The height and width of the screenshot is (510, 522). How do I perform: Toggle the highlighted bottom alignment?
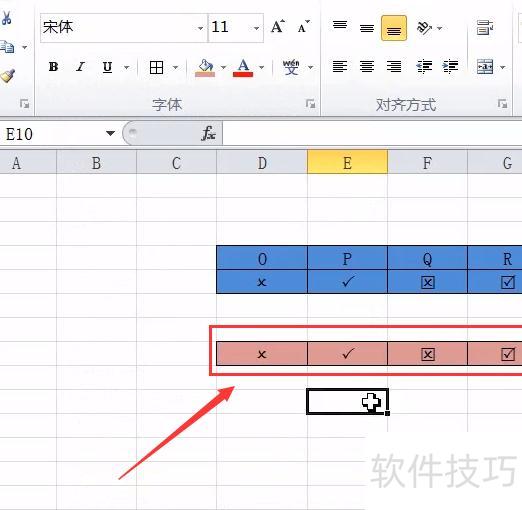tap(394, 28)
